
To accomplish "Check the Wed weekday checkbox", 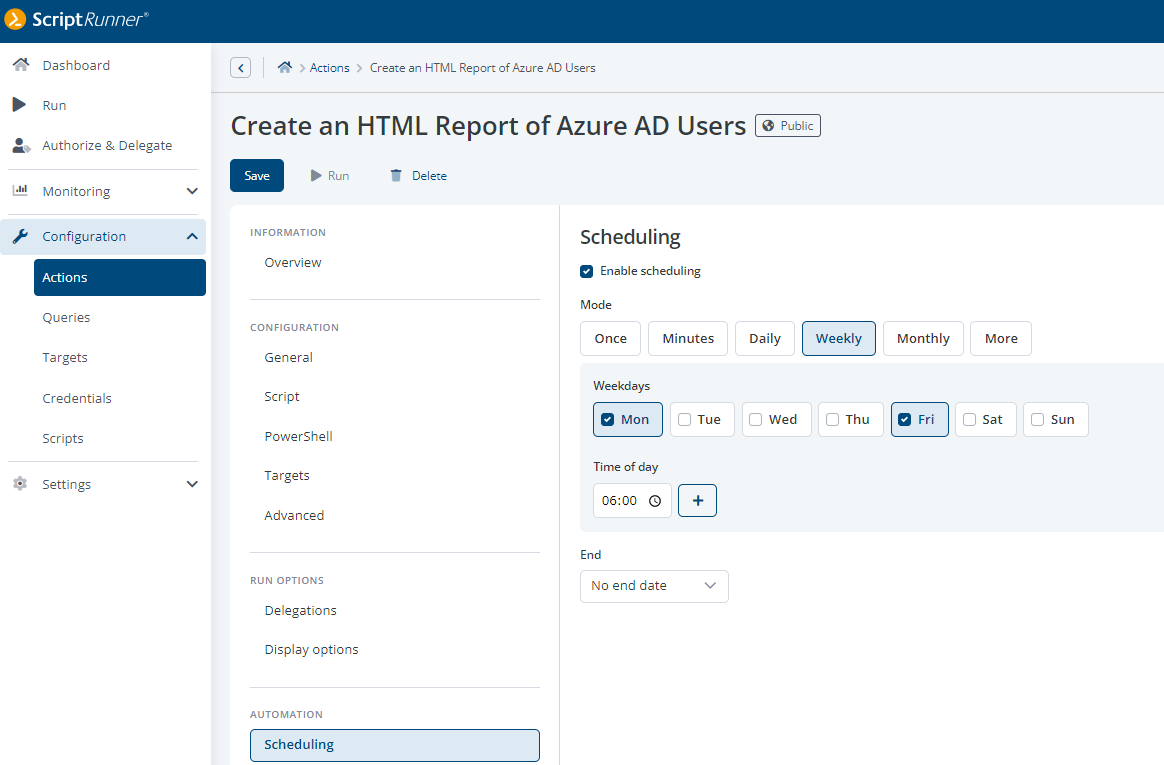I will (x=756, y=420).
